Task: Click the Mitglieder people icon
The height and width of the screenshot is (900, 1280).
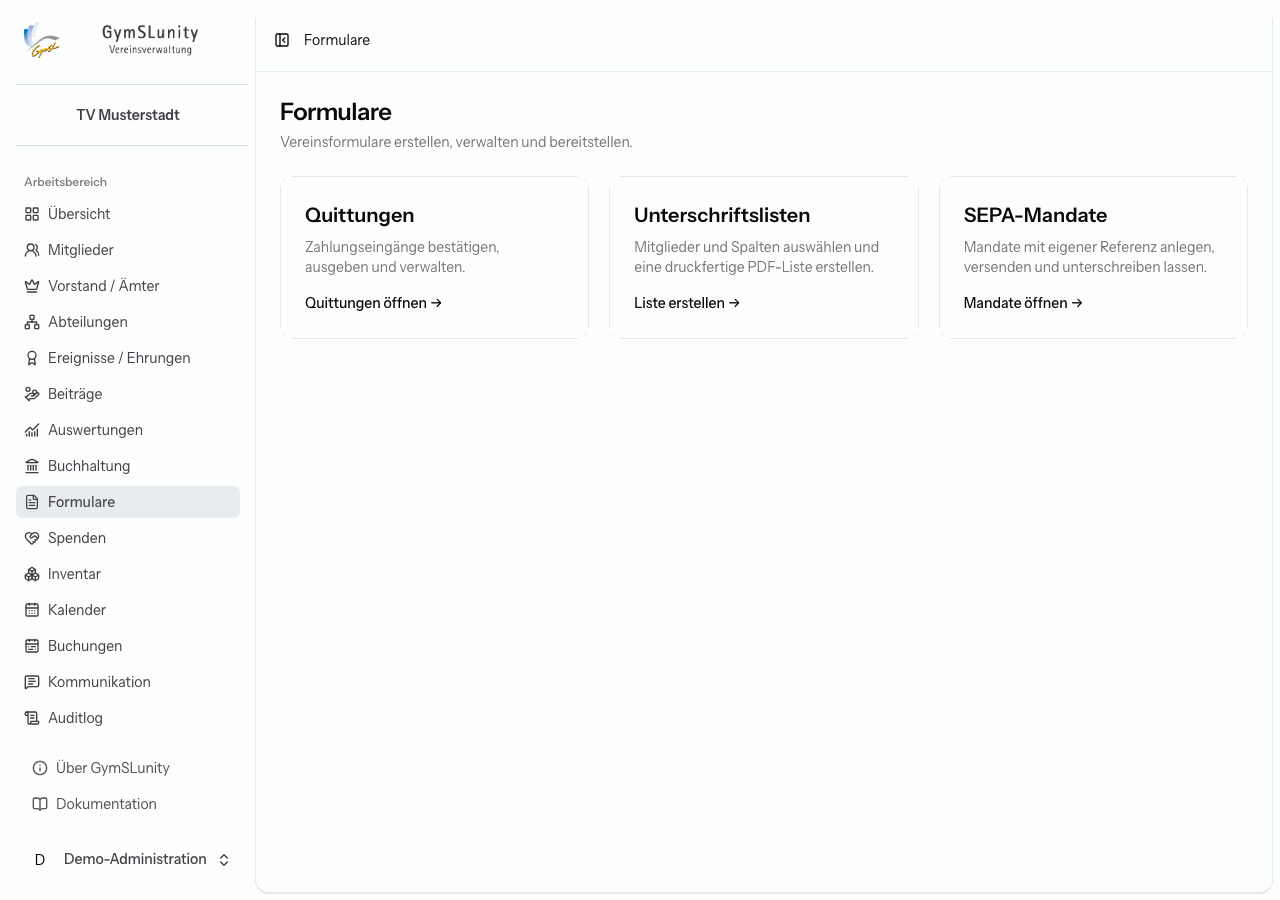Action: [32, 250]
